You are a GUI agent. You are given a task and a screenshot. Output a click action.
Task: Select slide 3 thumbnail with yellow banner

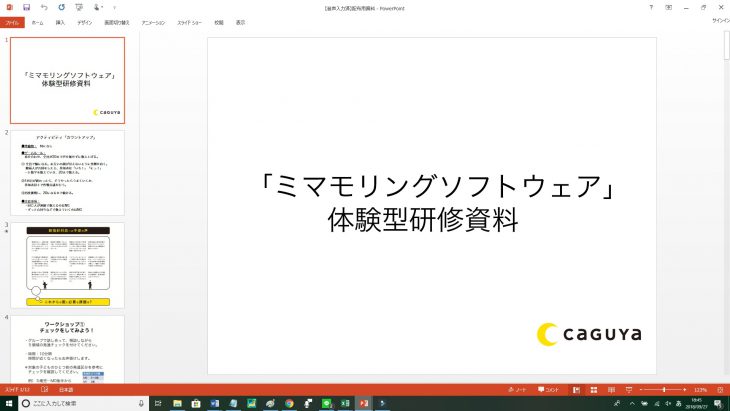pyautogui.click(x=68, y=265)
